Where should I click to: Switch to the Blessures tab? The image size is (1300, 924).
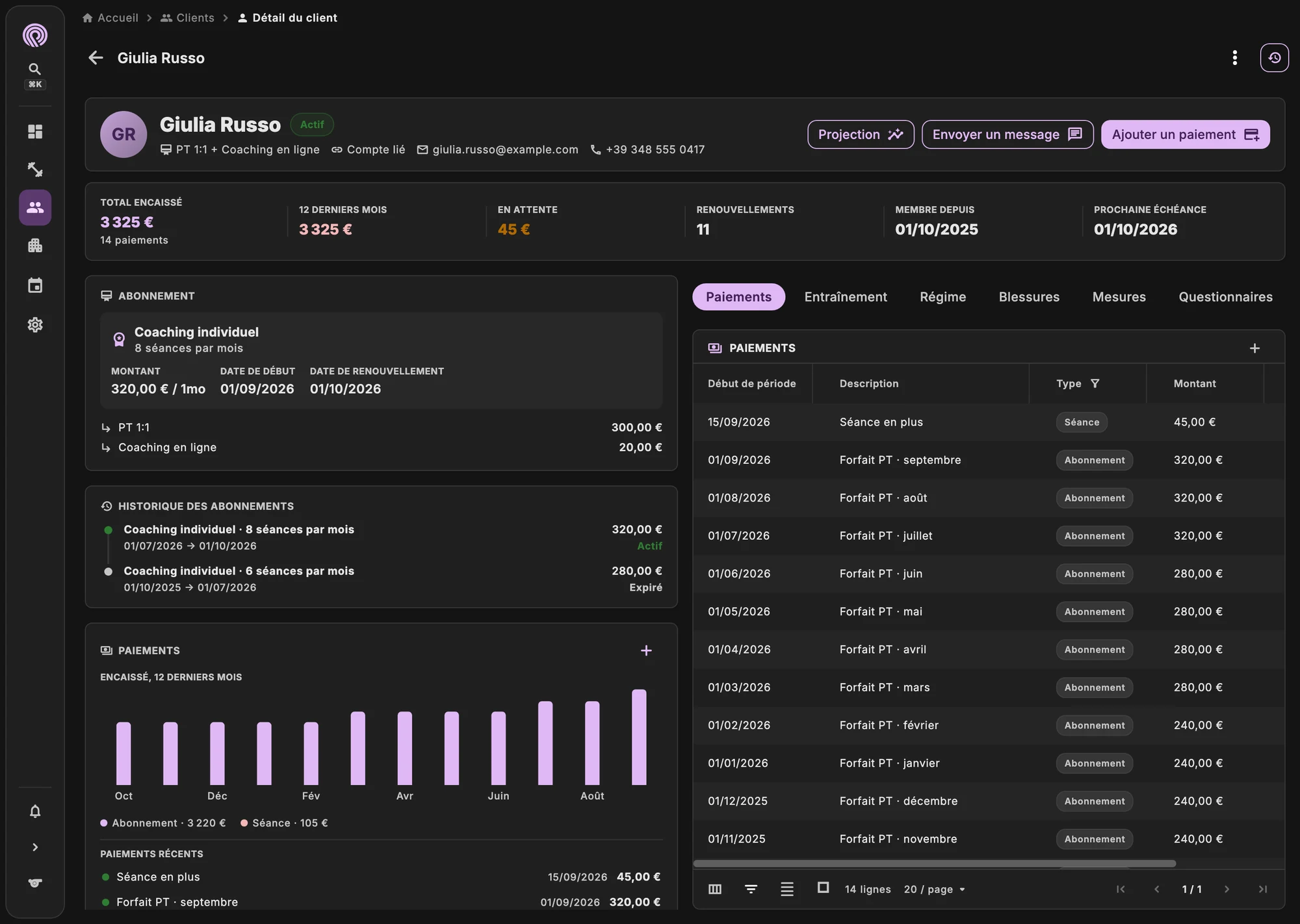coord(1029,297)
